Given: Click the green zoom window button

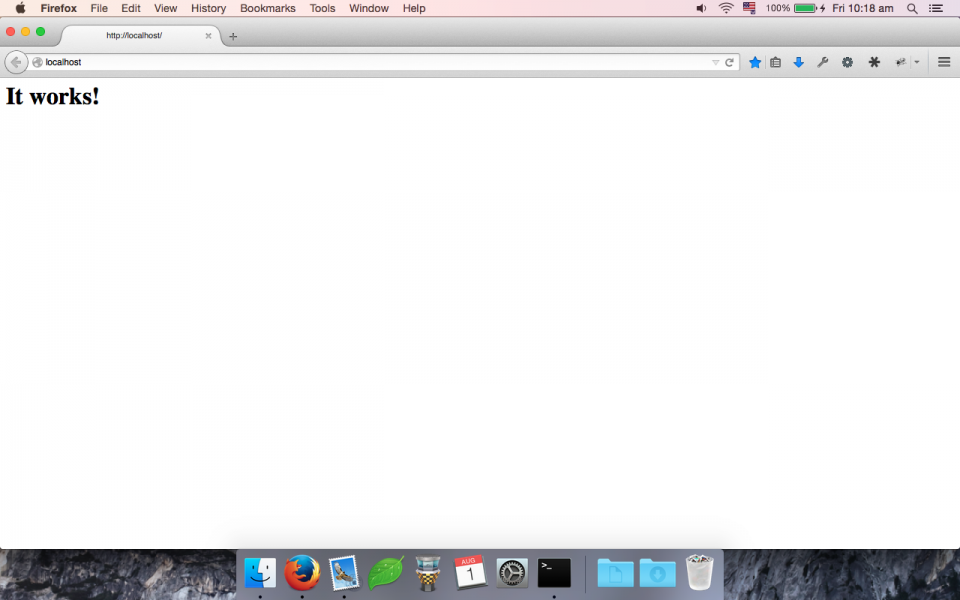Looking at the screenshot, I should click(x=40, y=32).
